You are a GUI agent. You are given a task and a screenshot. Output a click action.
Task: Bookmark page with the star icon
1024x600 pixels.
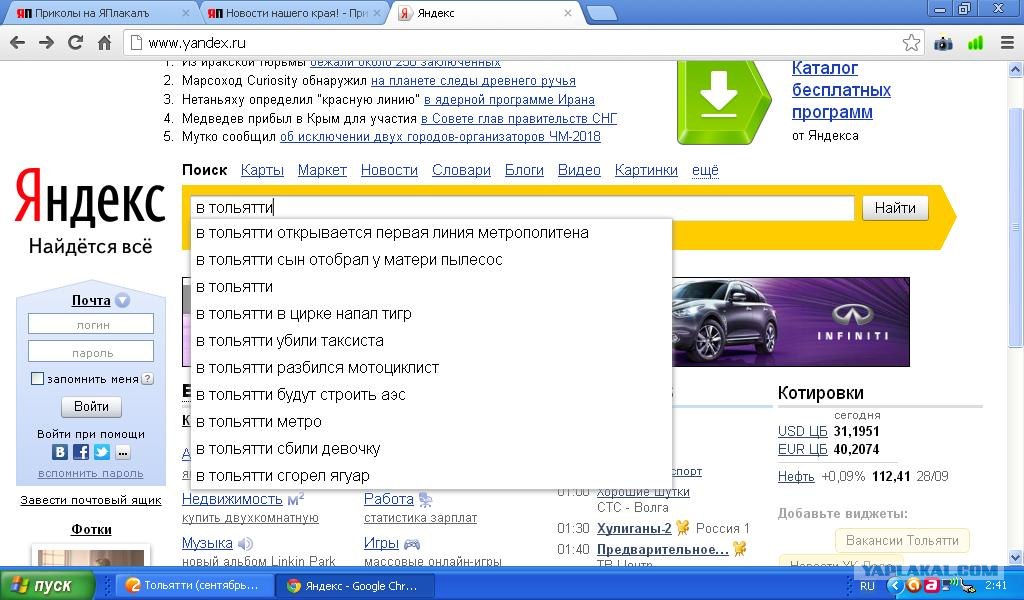pyautogui.click(x=911, y=43)
